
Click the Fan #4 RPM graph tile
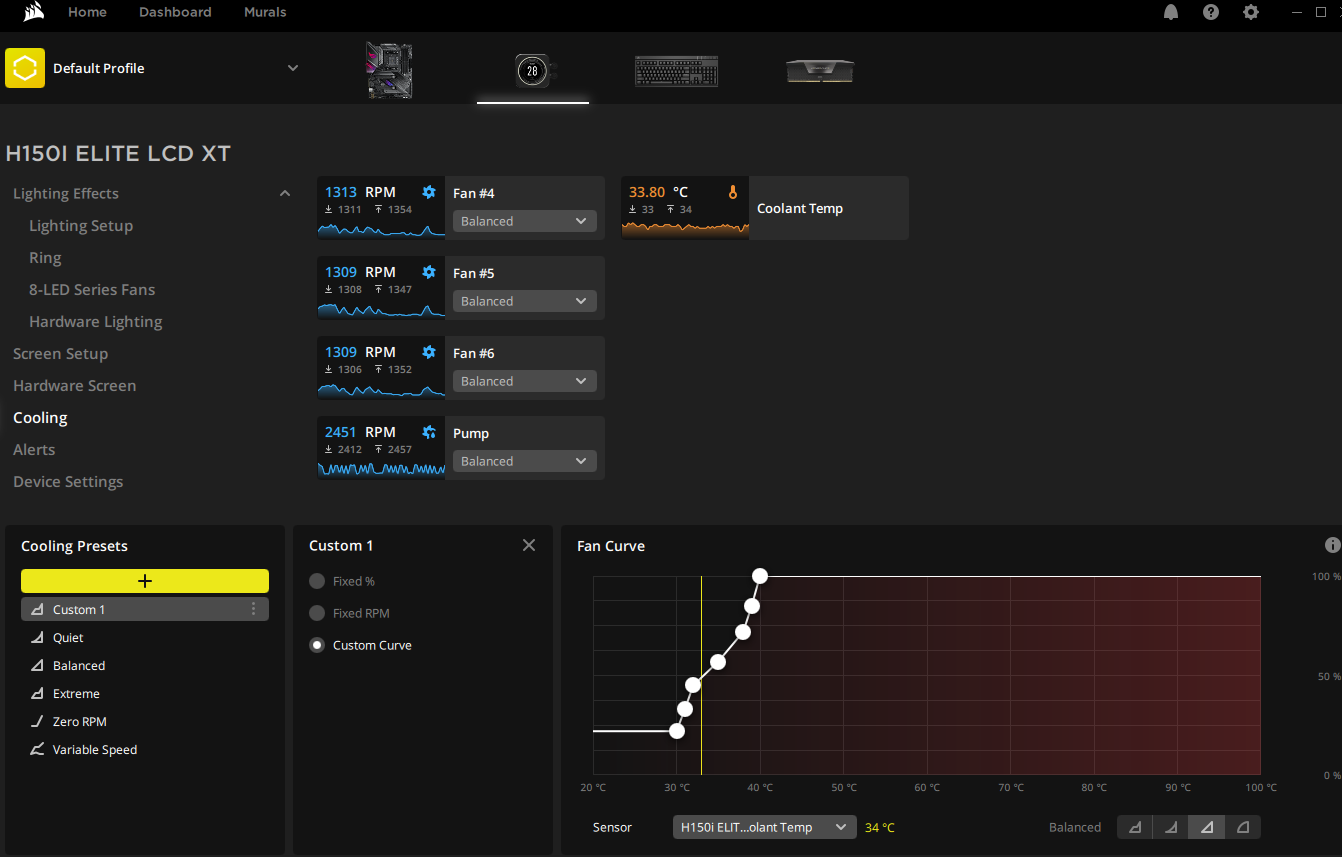coord(381,208)
